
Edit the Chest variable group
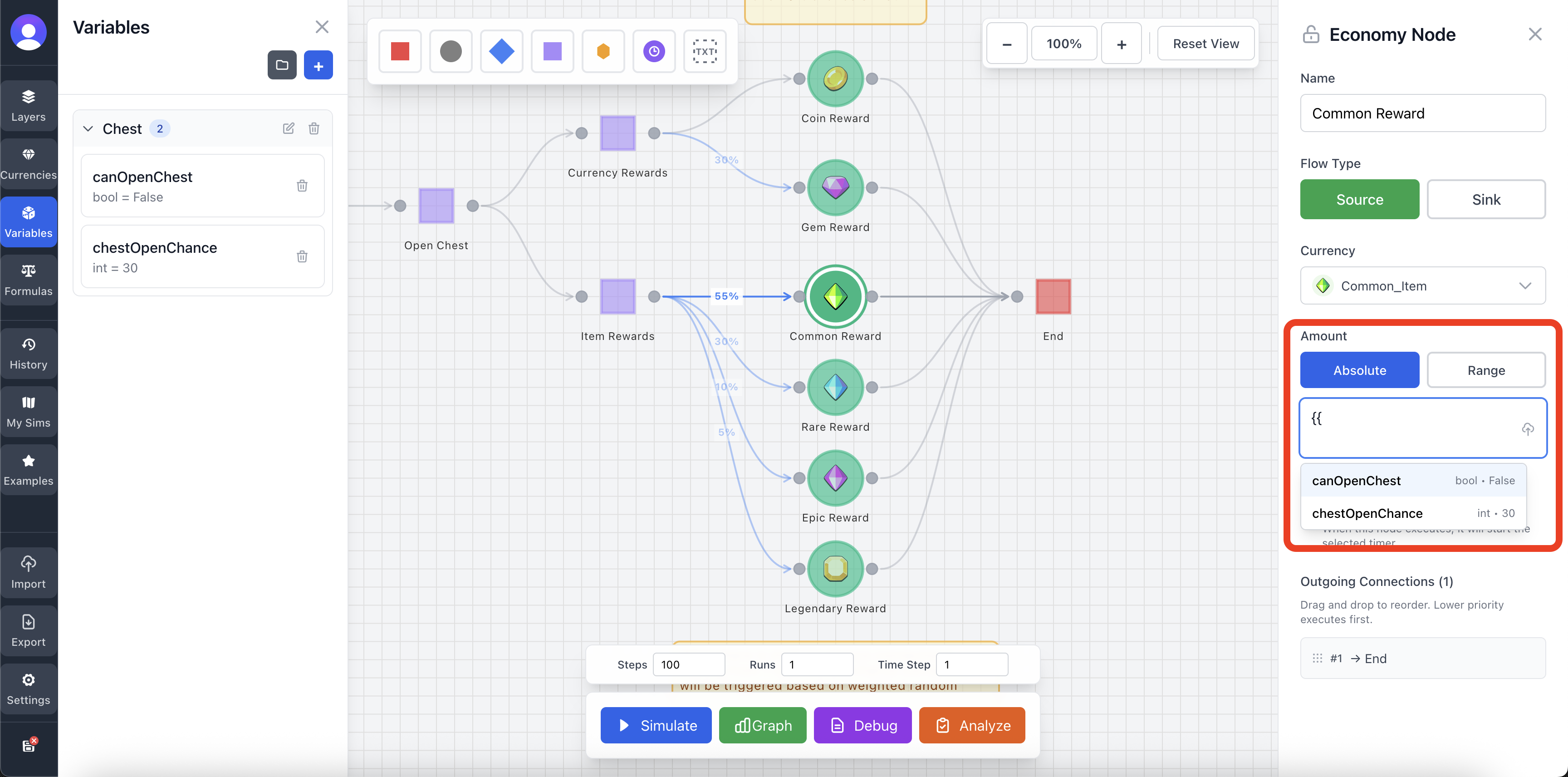(289, 128)
